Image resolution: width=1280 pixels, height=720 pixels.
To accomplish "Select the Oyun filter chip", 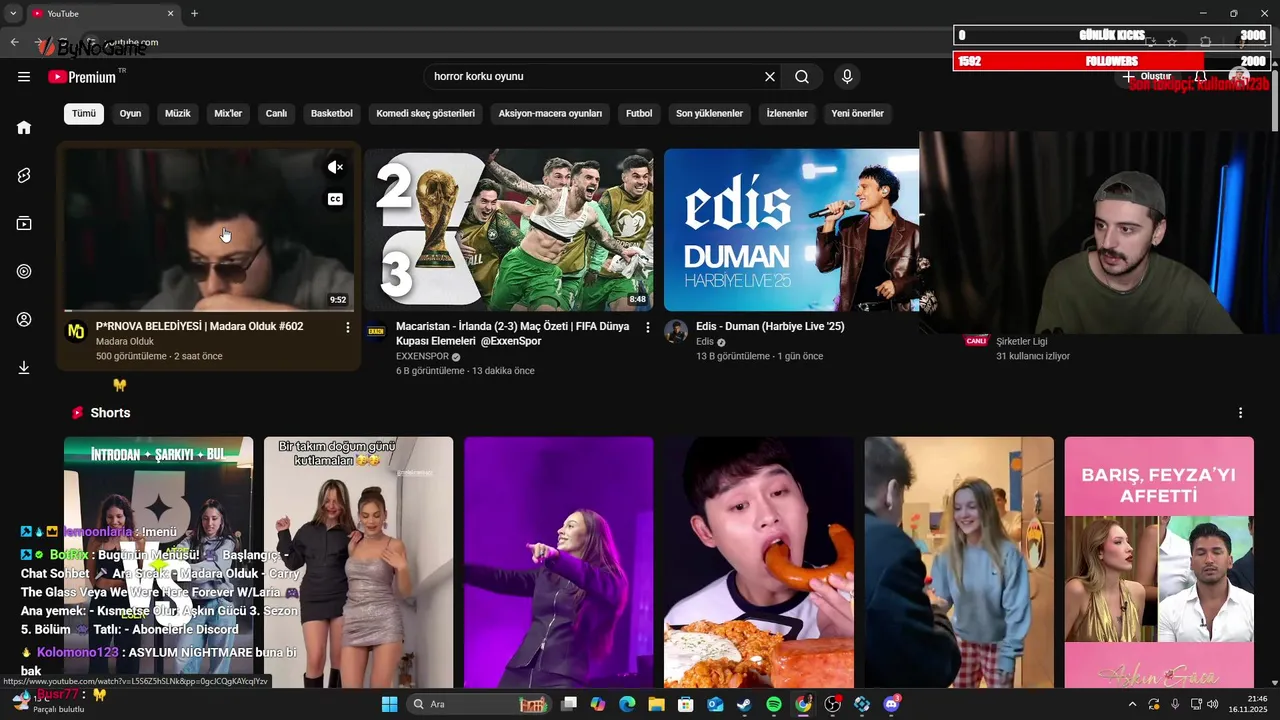I will [x=130, y=113].
